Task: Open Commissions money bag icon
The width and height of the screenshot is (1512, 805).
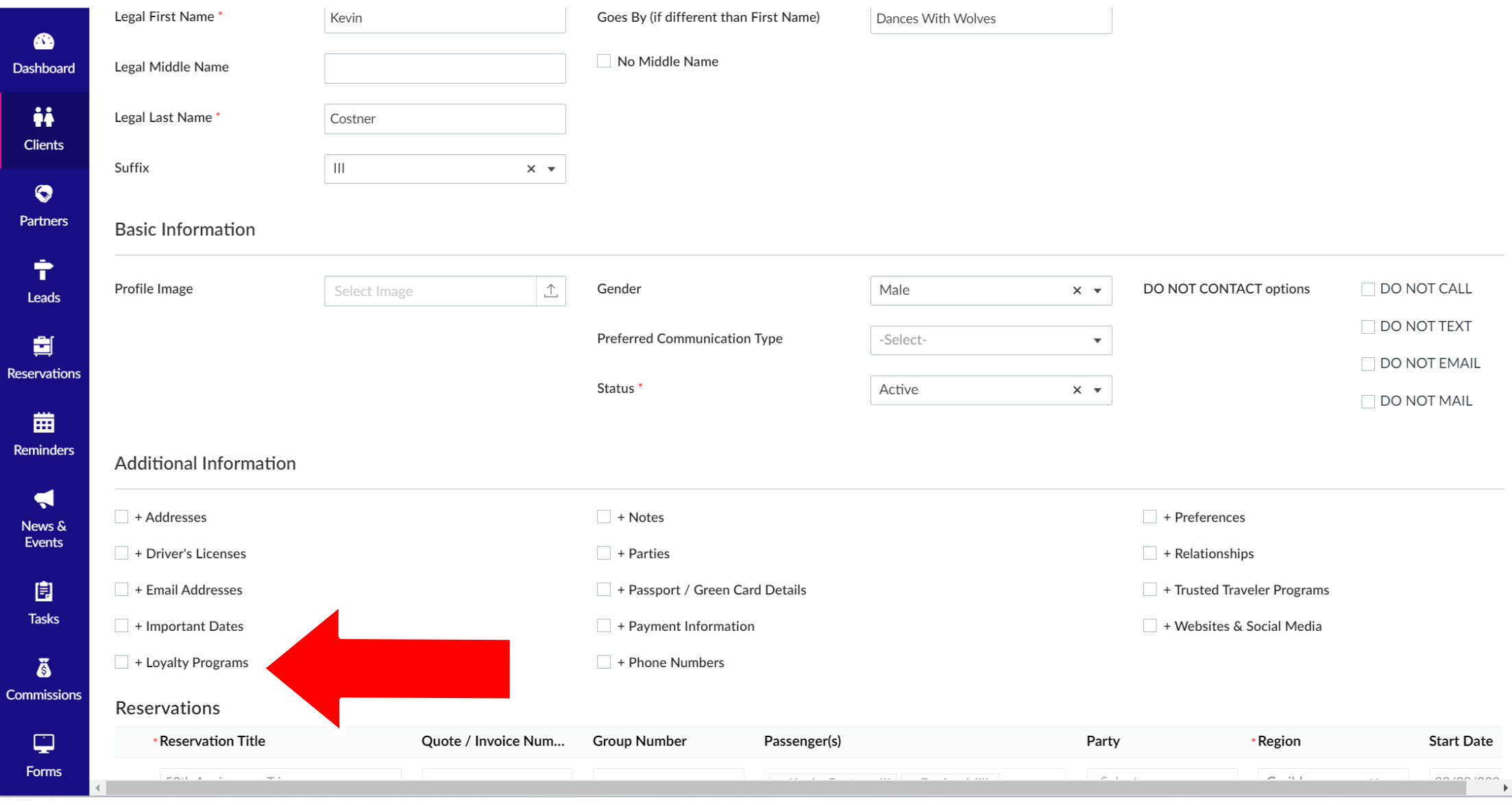Action: (x=43, y=668)
